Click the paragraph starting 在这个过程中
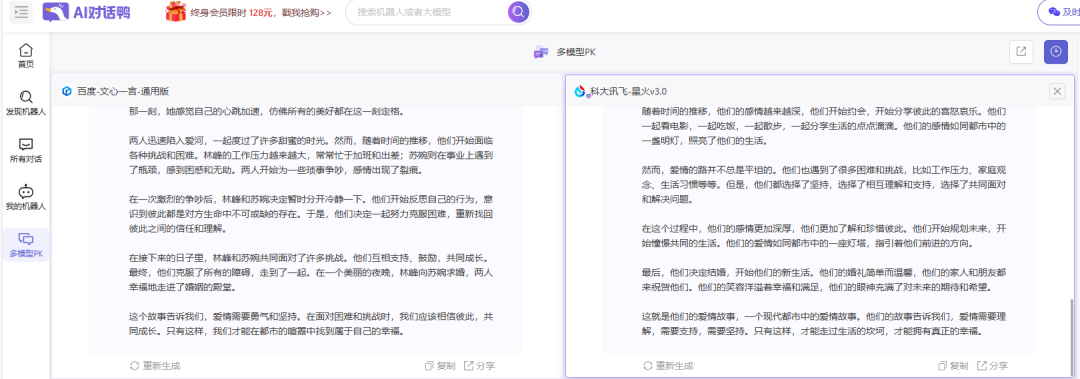The height and width of the screenshot is (379, 1080). (824, 235)
